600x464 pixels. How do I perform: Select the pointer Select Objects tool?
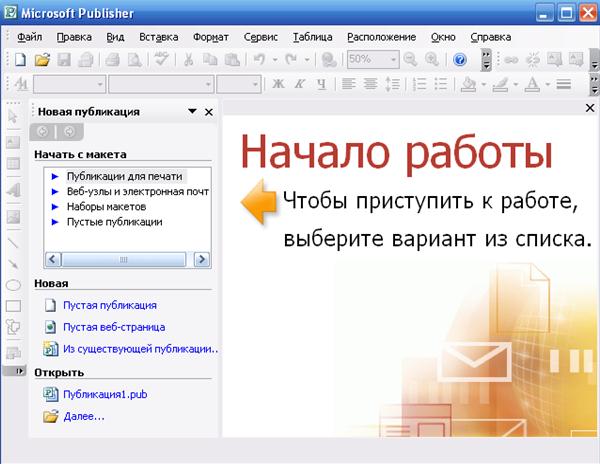click(13, 116)
